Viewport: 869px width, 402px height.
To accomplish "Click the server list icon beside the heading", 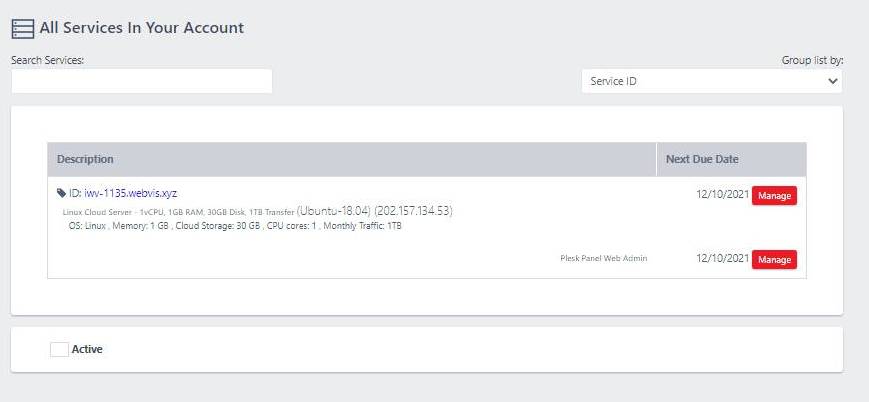I will pos(22,29).
